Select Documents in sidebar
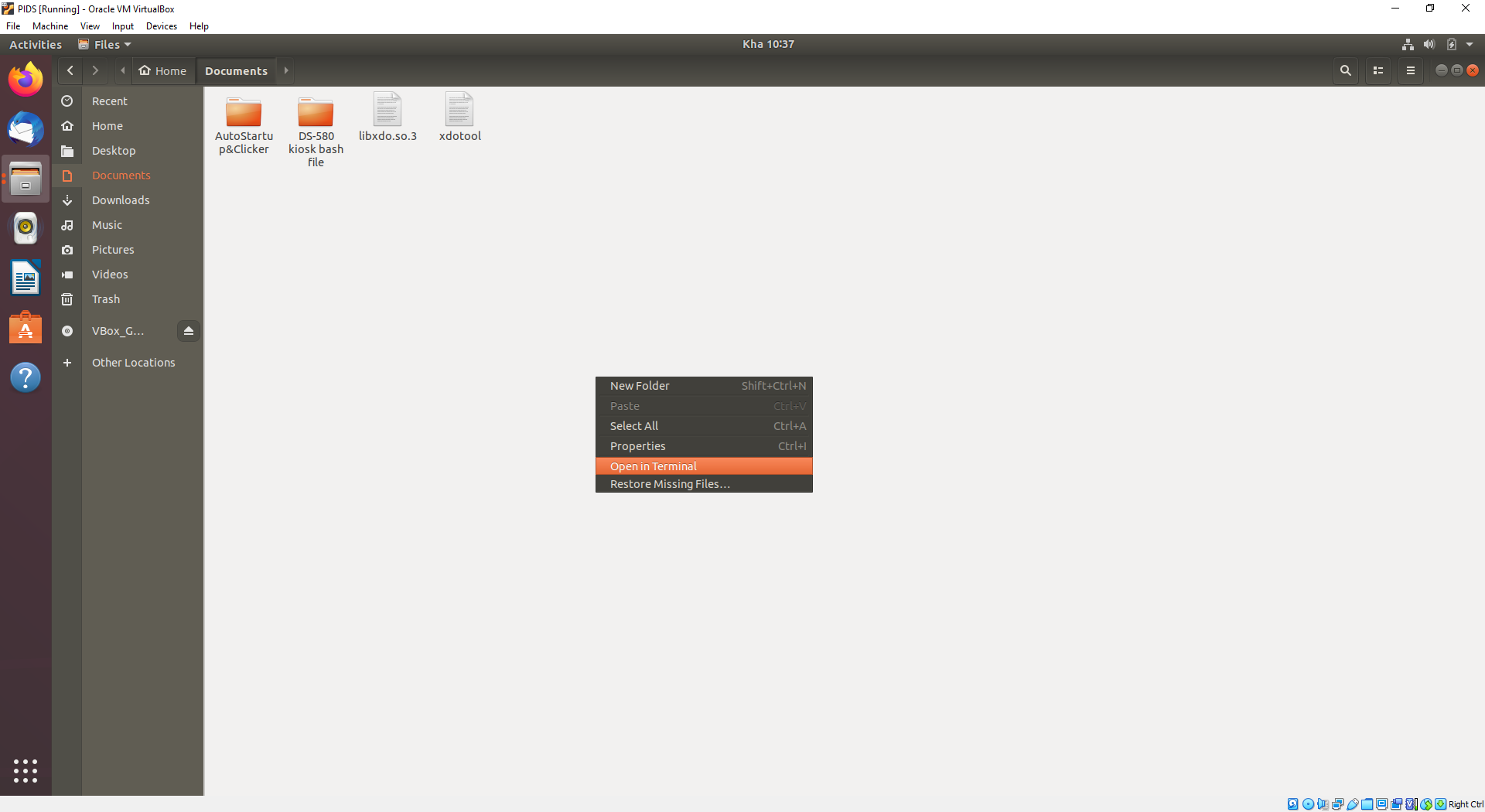The image size is (1485, 812). (128, 176)
